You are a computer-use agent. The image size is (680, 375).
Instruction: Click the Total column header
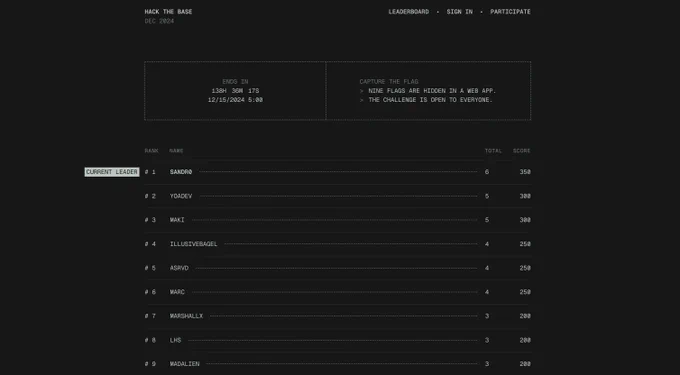tap(493, 151)
